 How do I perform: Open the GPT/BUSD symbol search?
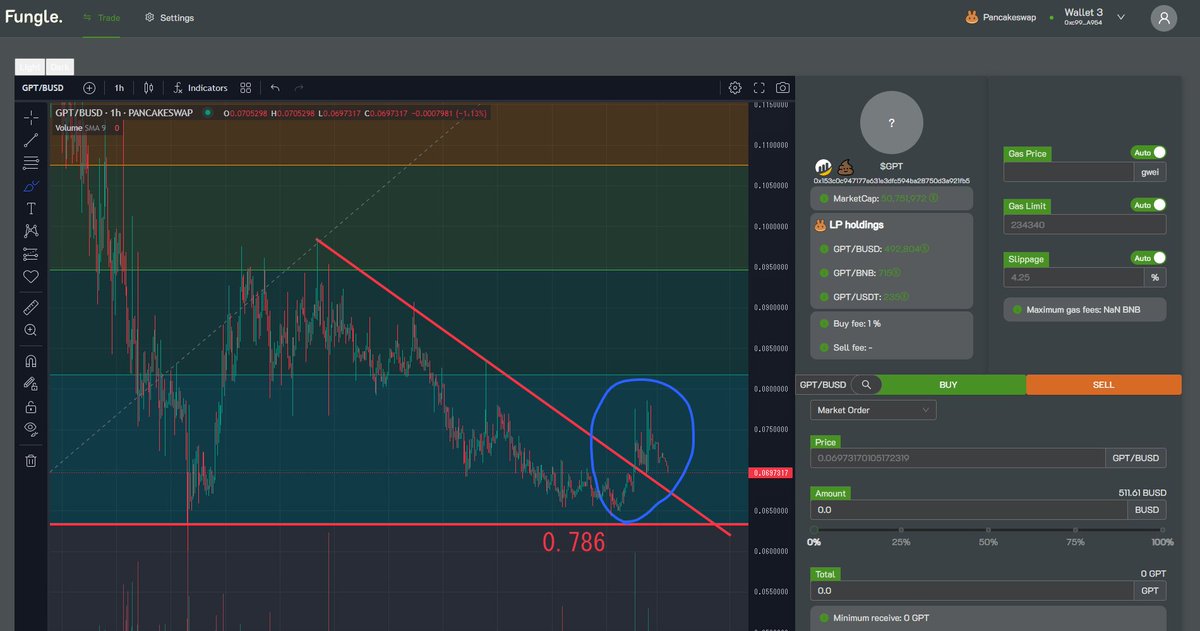43,88
